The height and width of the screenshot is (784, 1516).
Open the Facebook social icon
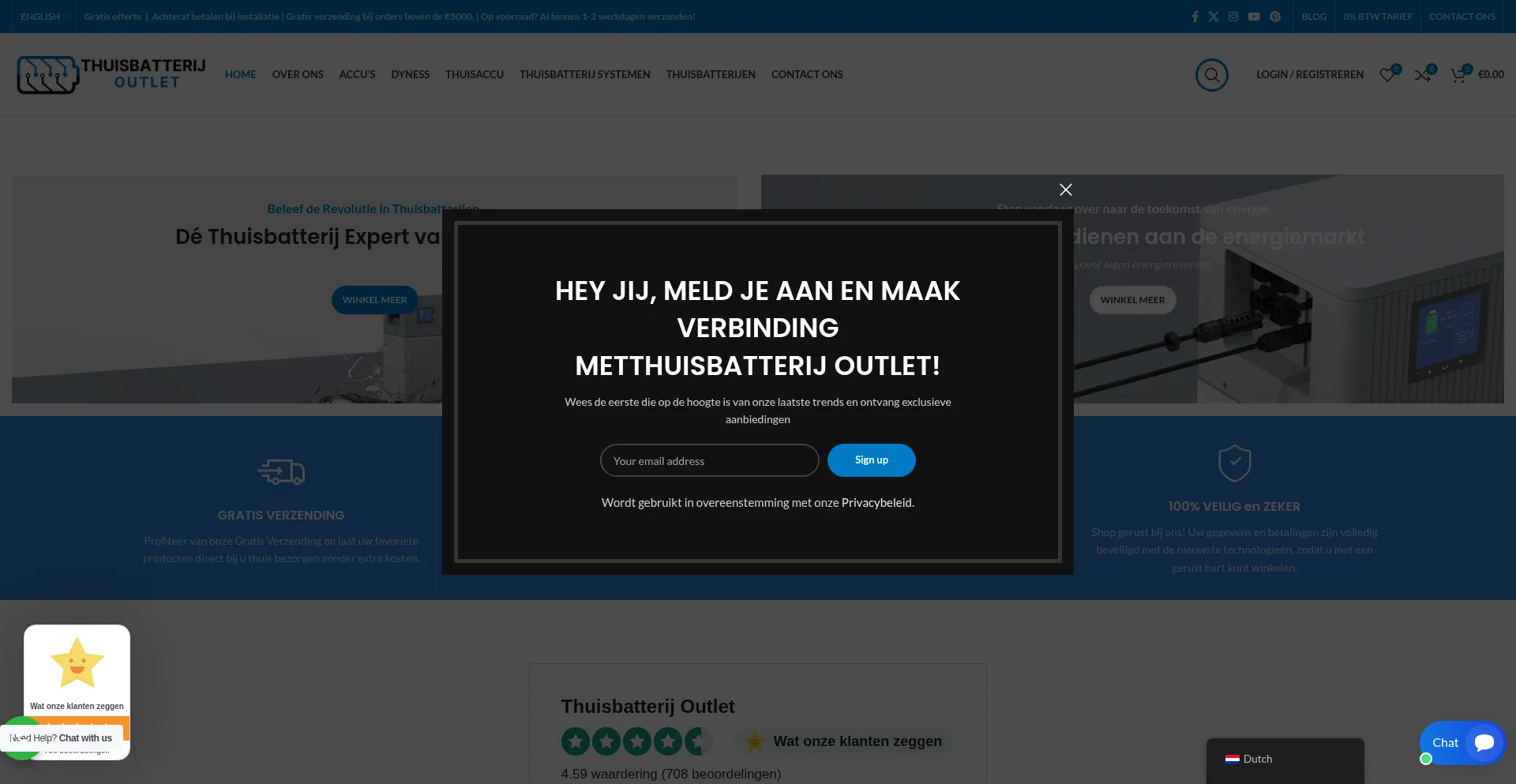coord(1195,17)
